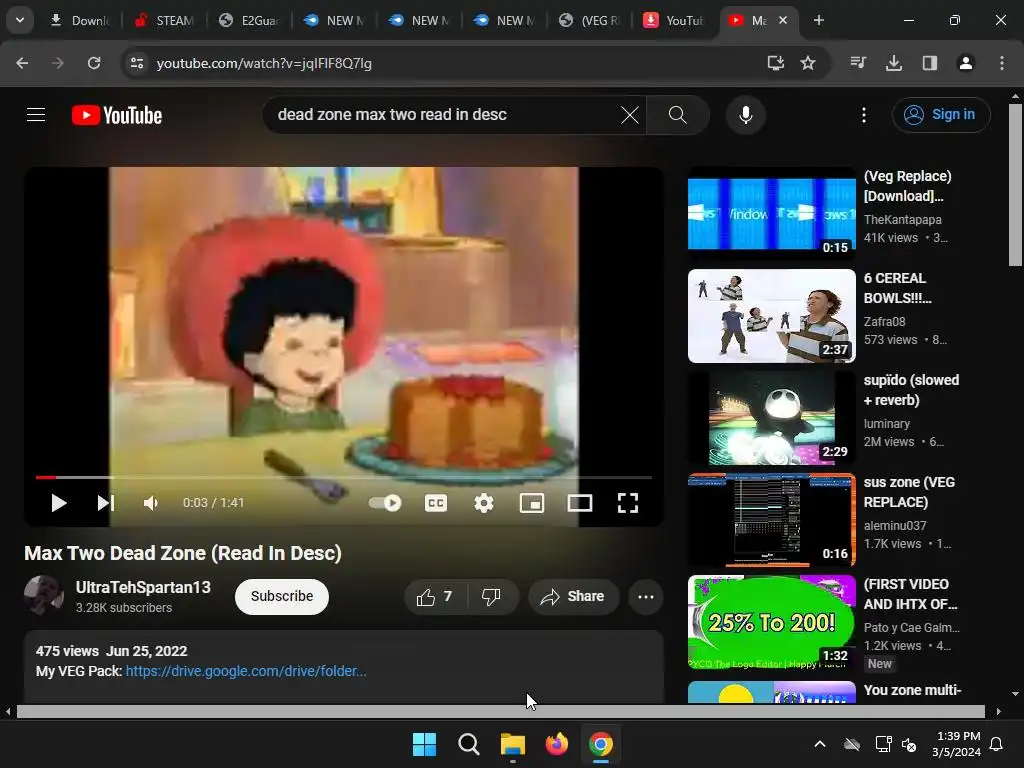
Task: Enable miniplayer mode
Action: (x=532, y=503)
